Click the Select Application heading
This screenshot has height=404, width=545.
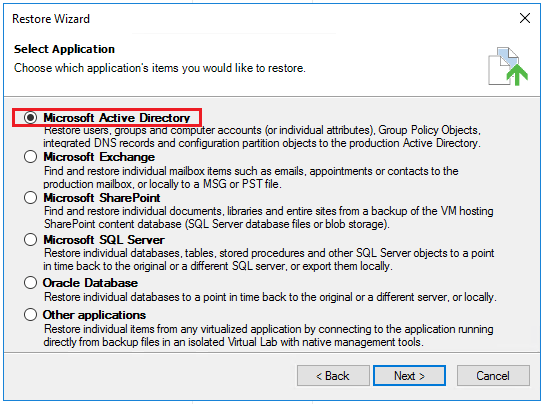[64, 49]
